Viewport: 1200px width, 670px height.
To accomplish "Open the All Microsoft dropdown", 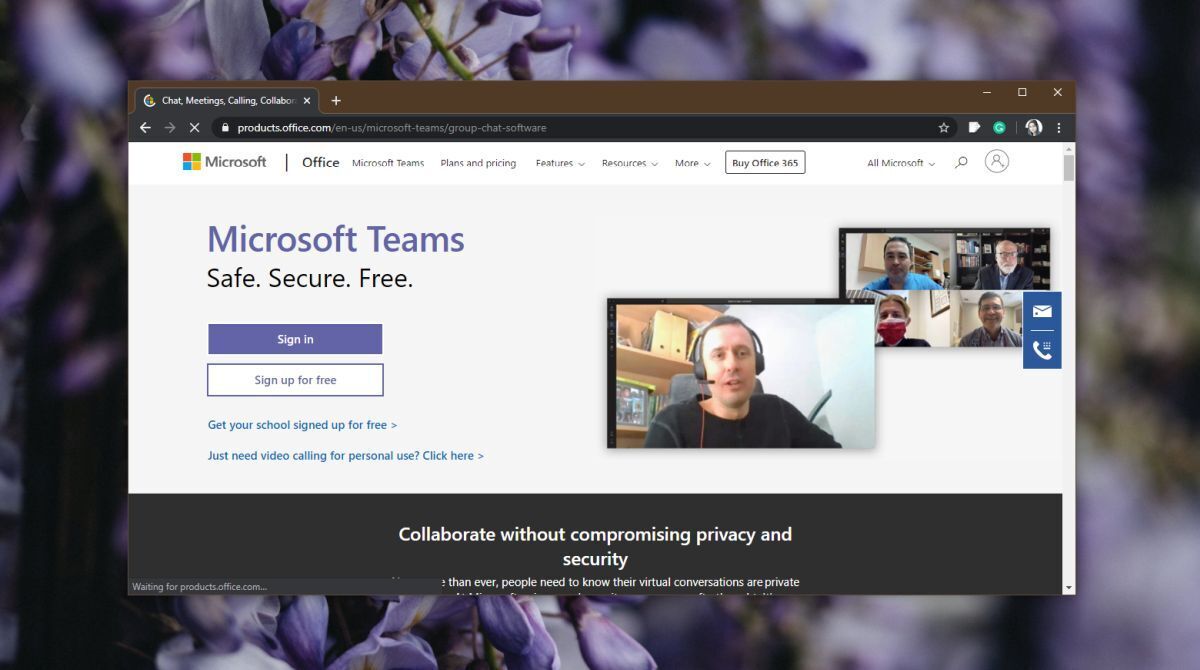I will click(x=900, y=163).
